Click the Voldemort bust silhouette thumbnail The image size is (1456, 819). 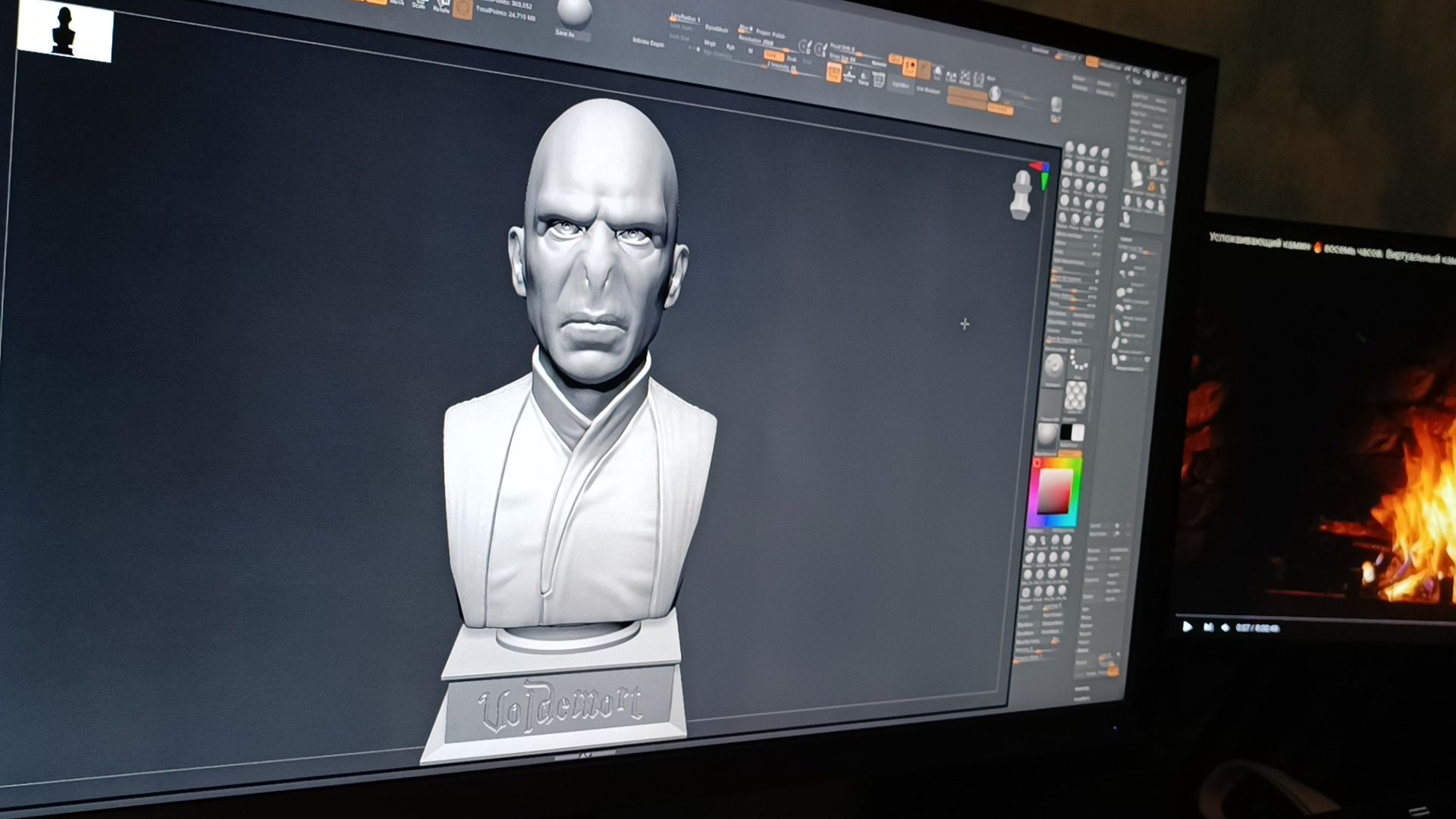pos(64,32)
